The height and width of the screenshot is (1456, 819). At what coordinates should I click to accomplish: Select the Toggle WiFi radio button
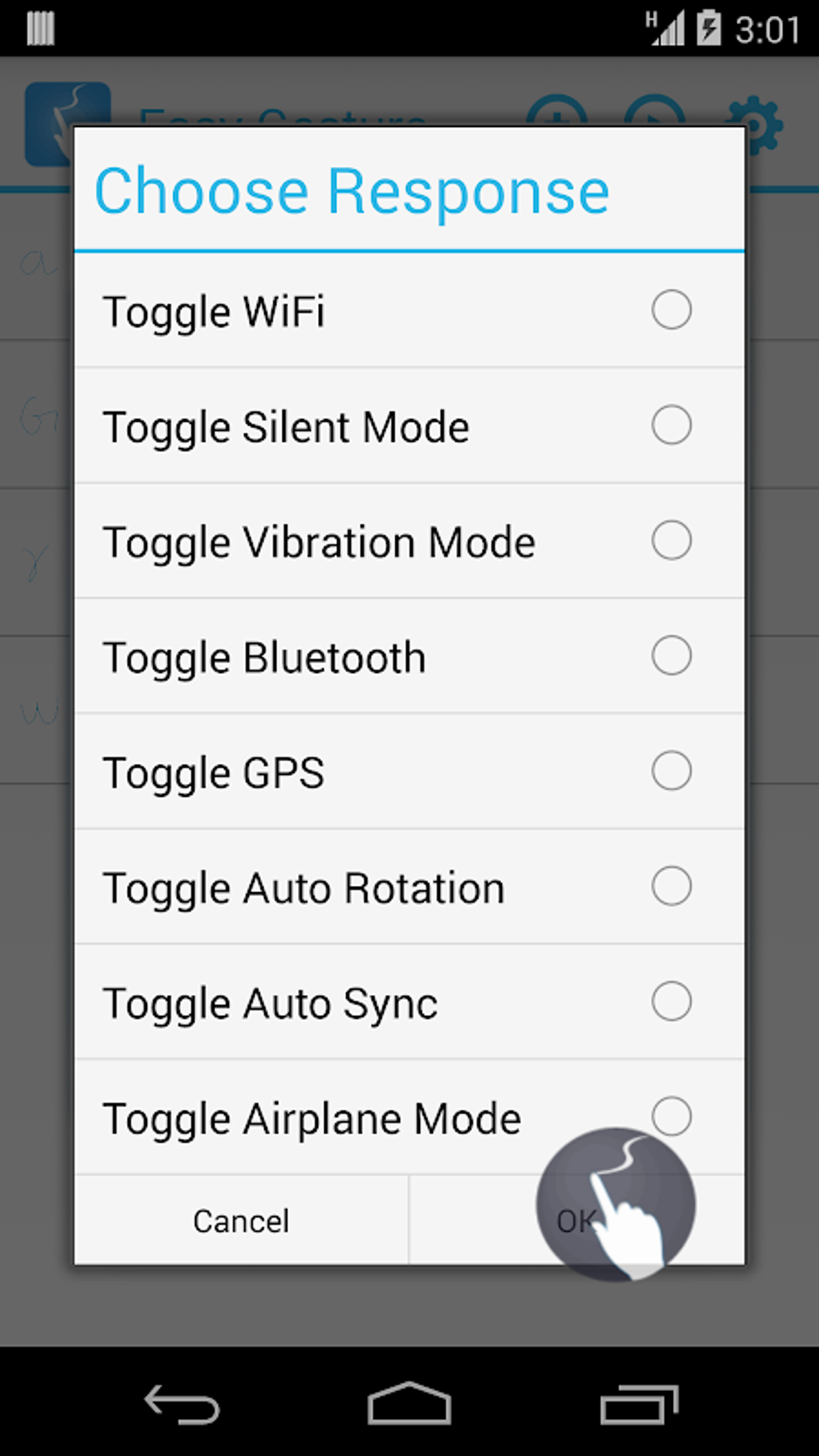[x=671, y=310]
